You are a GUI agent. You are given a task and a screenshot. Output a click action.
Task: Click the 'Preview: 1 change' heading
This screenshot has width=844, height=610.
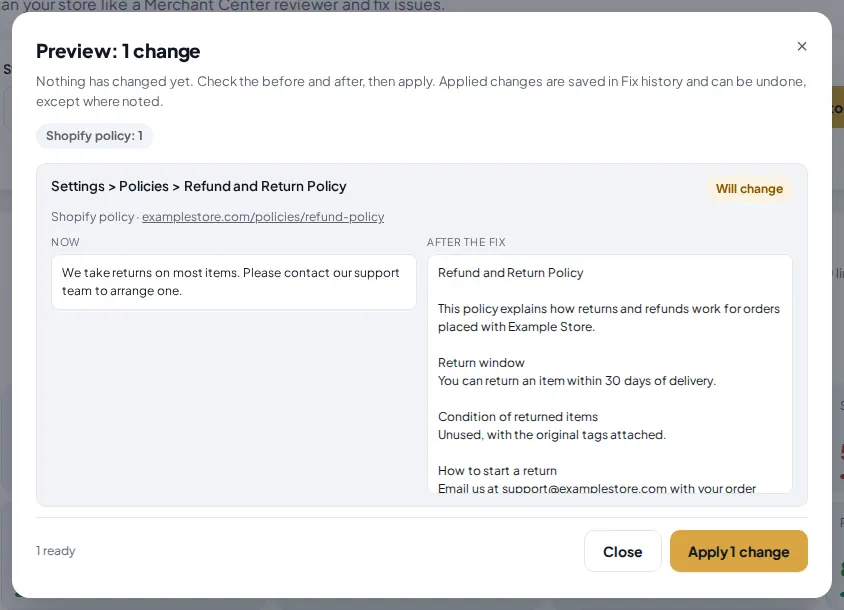point(118,51)
